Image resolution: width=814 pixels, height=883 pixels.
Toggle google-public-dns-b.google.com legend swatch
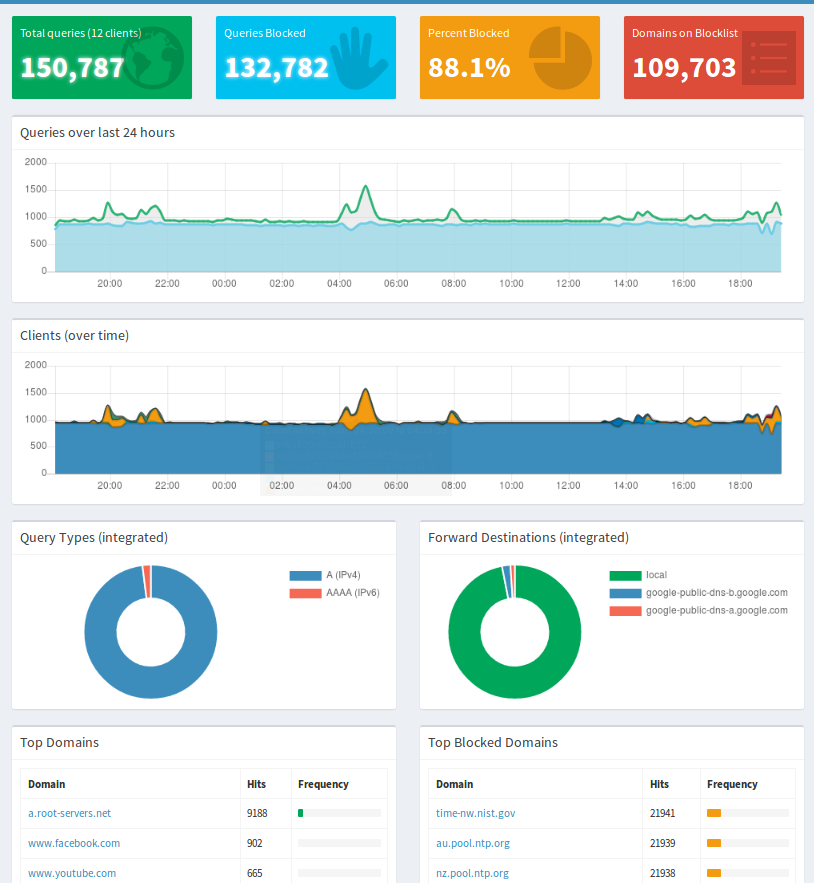tap(624, 593)
